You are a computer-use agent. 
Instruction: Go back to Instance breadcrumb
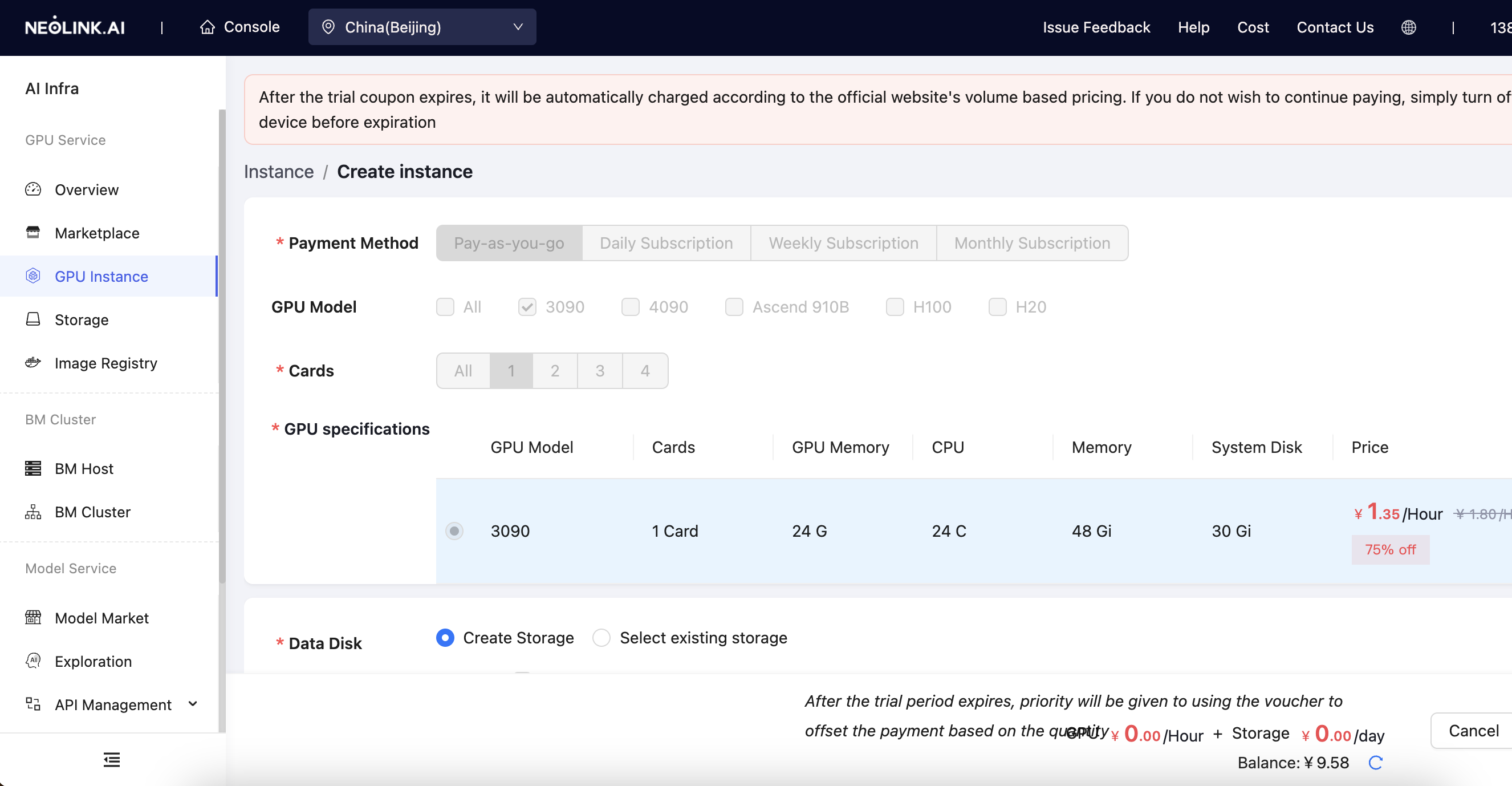coord(279,172)
